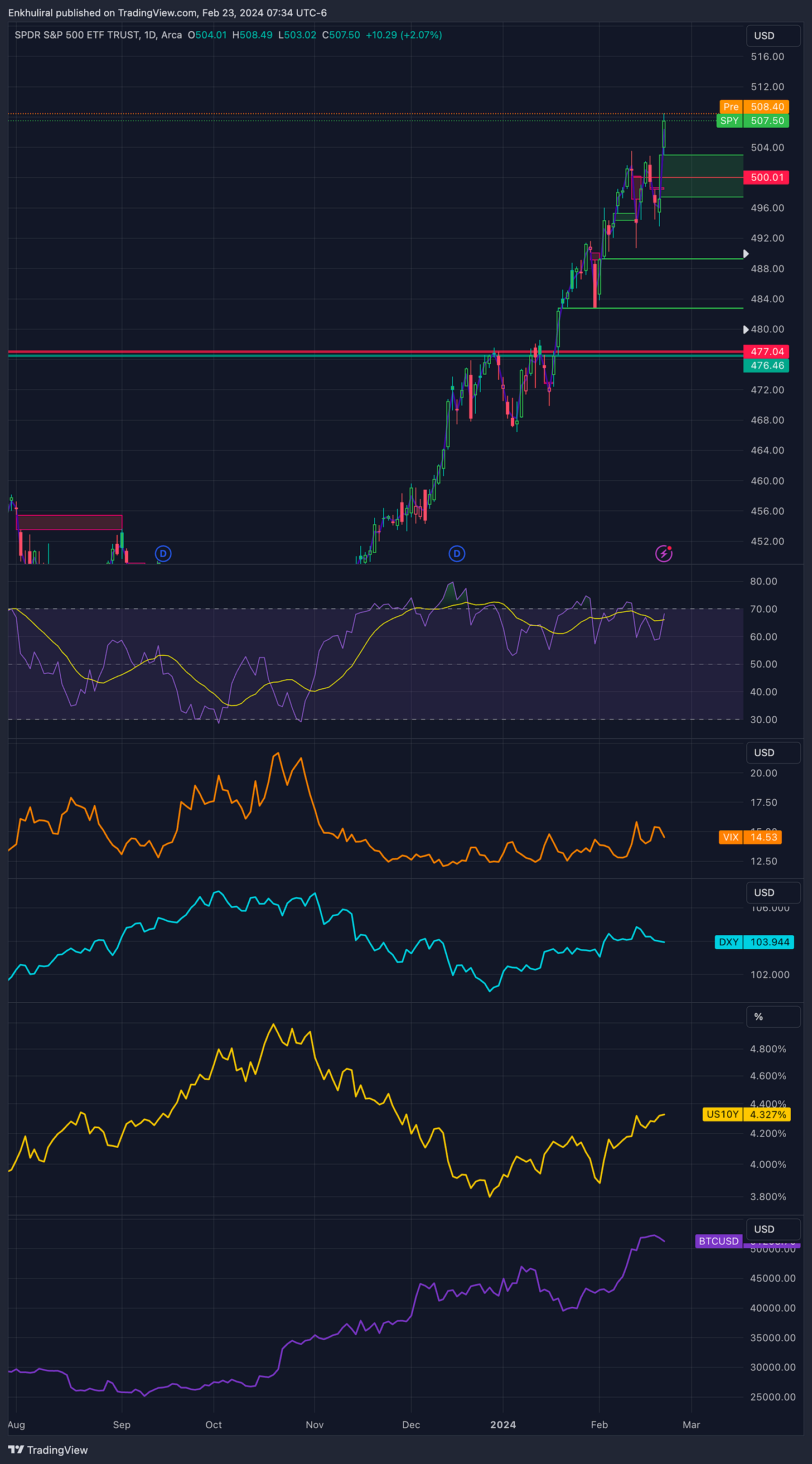The width and height of the screenshot is (812, 1464).
Task: Click the Sep label on the time axis
Action: (x=122, y=1425)
